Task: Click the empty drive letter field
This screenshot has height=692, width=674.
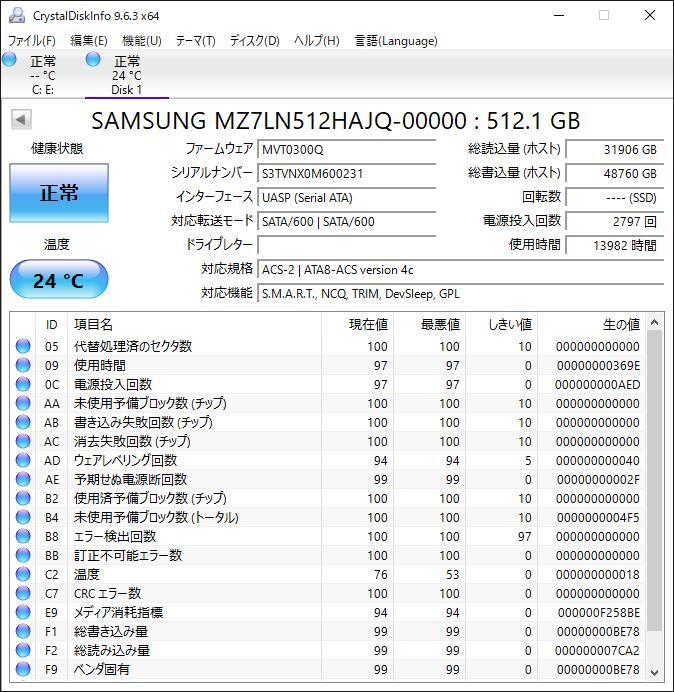Action: 347,245
